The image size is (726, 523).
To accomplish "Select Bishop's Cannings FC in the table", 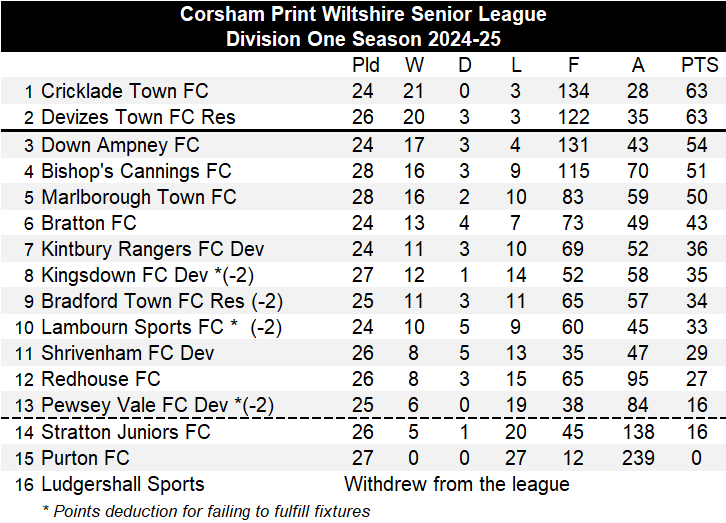I will click(136, 172).
